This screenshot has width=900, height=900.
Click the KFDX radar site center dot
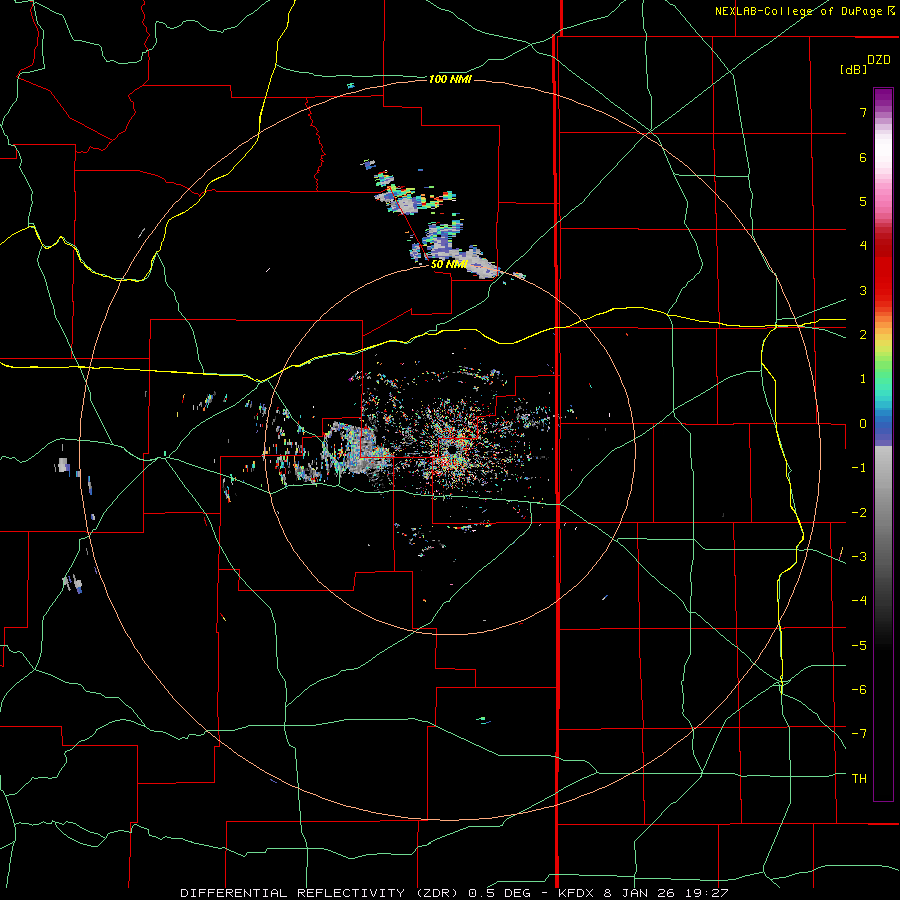pyautogui.click(x=452, y=449)
